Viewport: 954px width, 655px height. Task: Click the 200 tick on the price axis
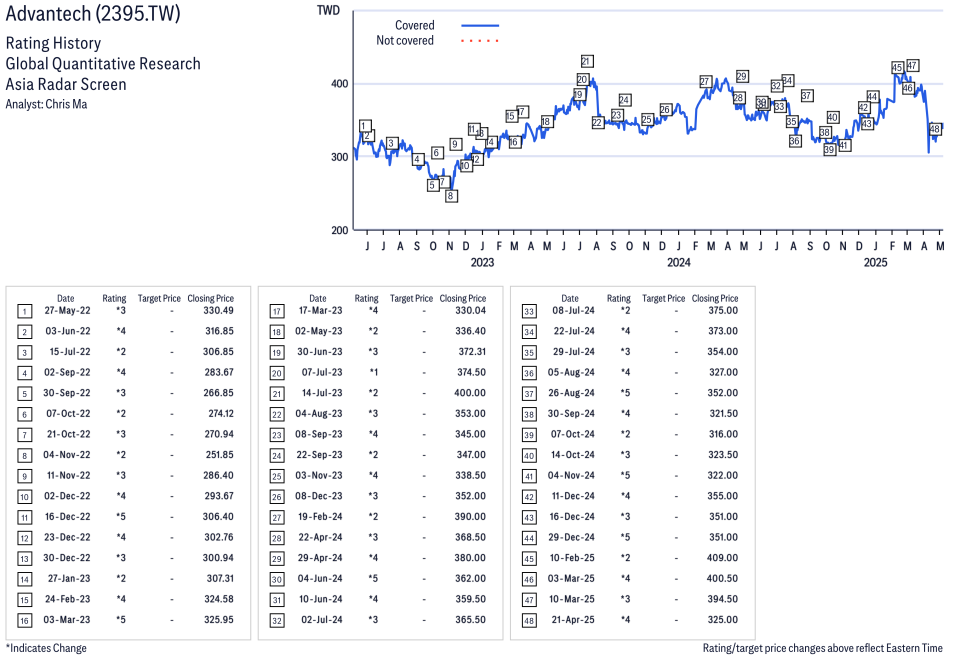[339, 230]
